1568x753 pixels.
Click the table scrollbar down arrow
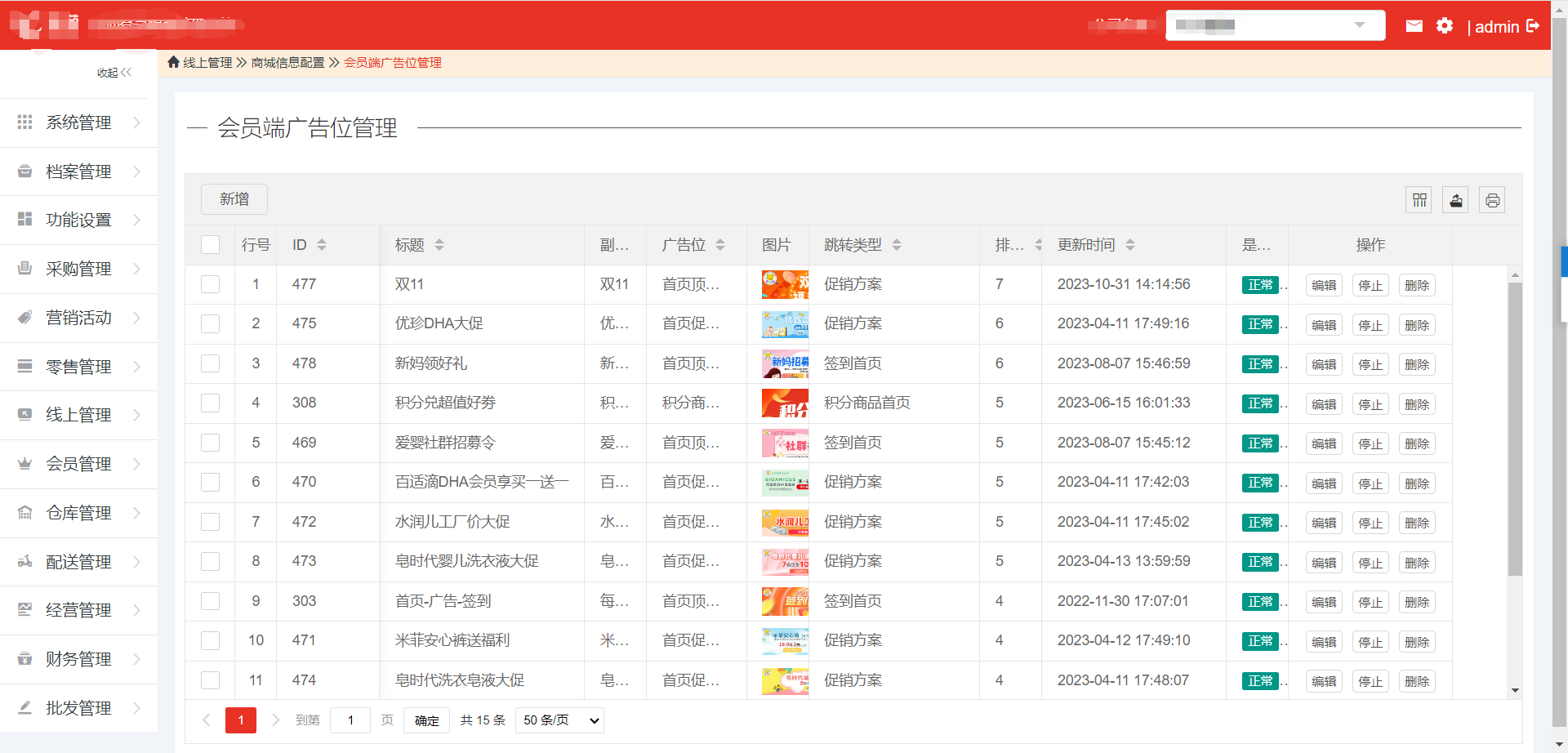point(1515,691)
